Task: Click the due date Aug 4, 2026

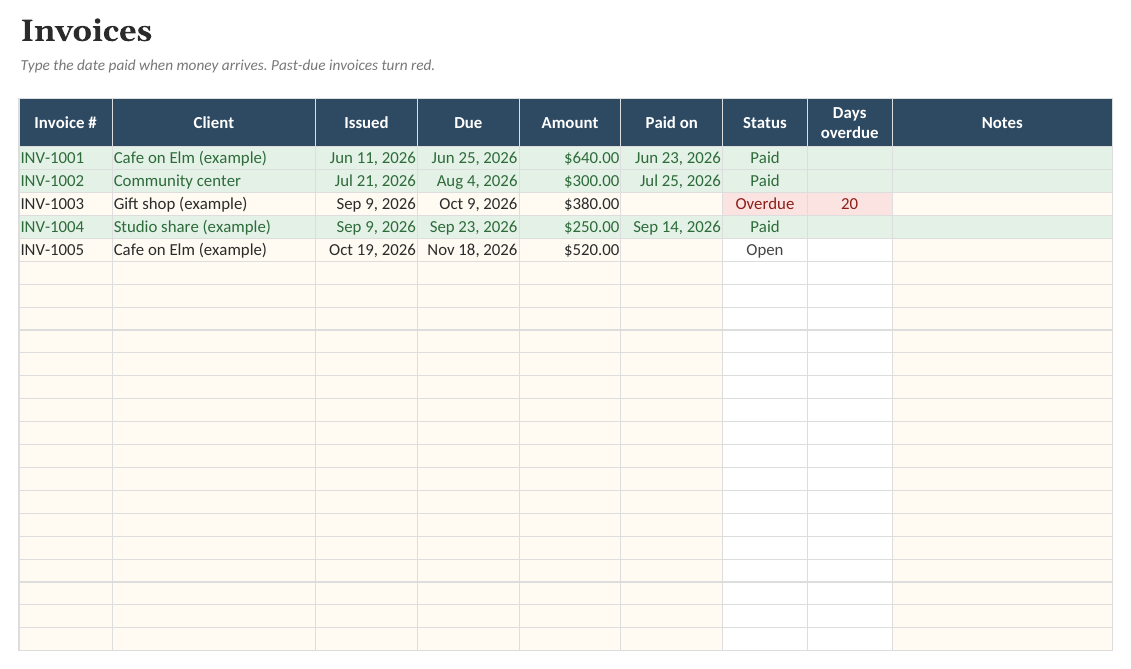Action: [x=468, y=180]
